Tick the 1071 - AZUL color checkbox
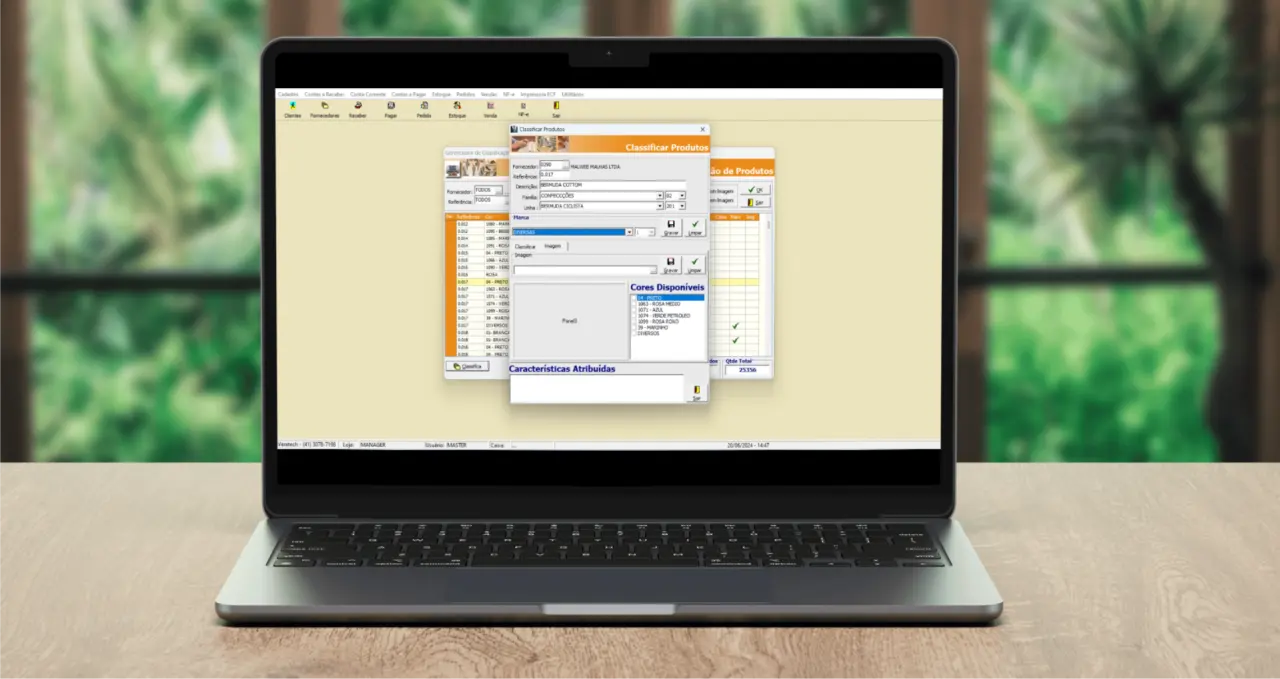Screen dimensions: 1280x679 pos(634,310)
